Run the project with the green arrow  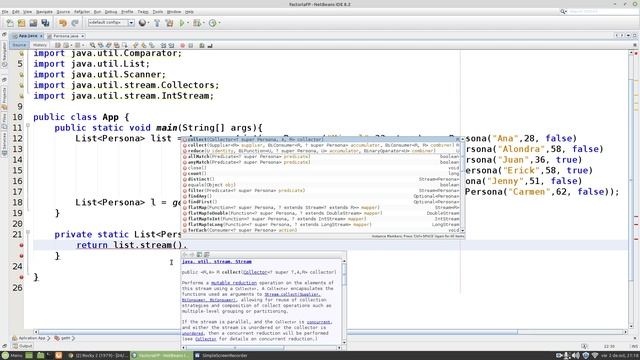pos(182,23)
